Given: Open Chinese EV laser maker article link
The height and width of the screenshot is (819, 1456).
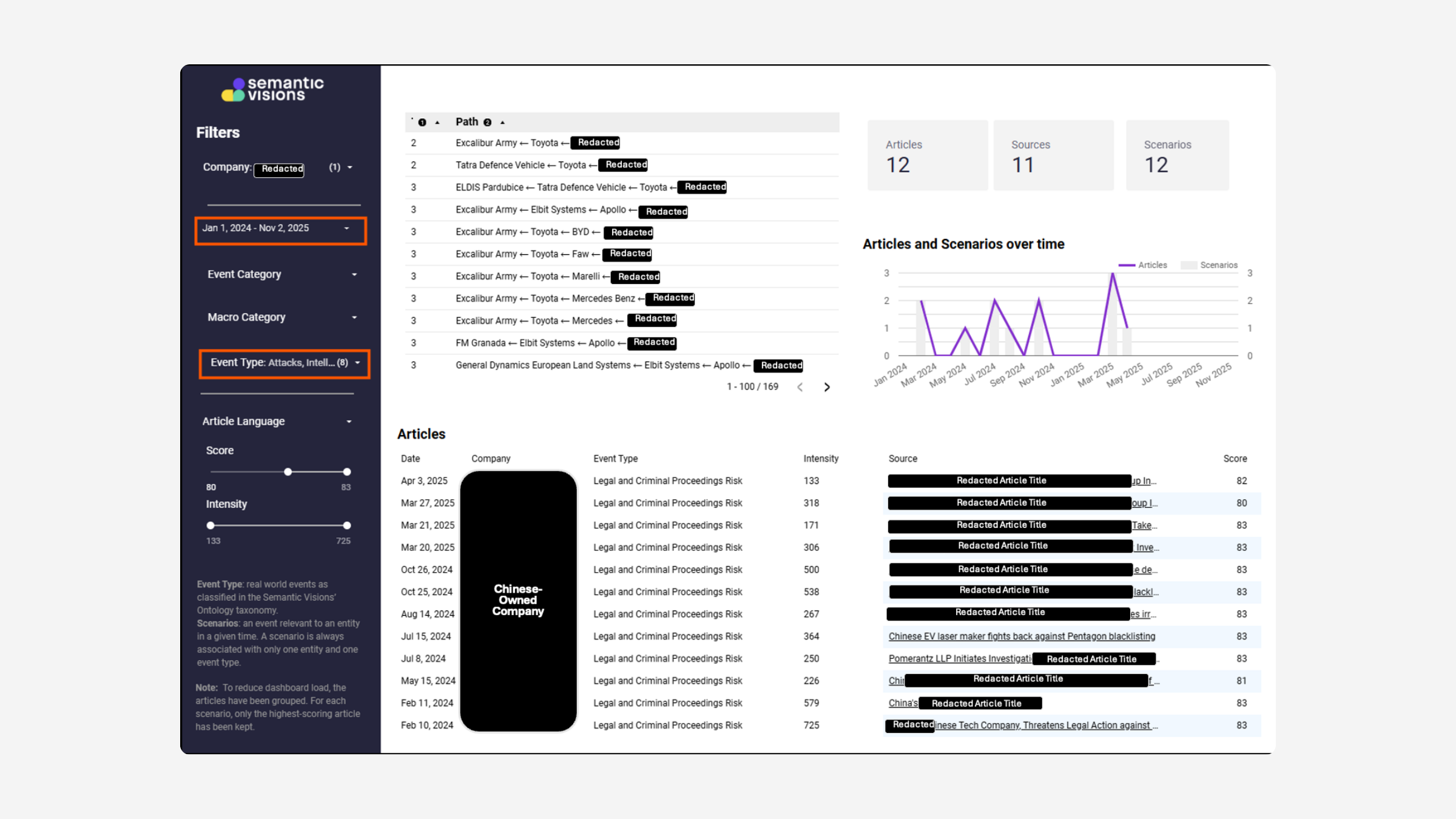Looking at the screenshot, I should tap(1022, 636).
